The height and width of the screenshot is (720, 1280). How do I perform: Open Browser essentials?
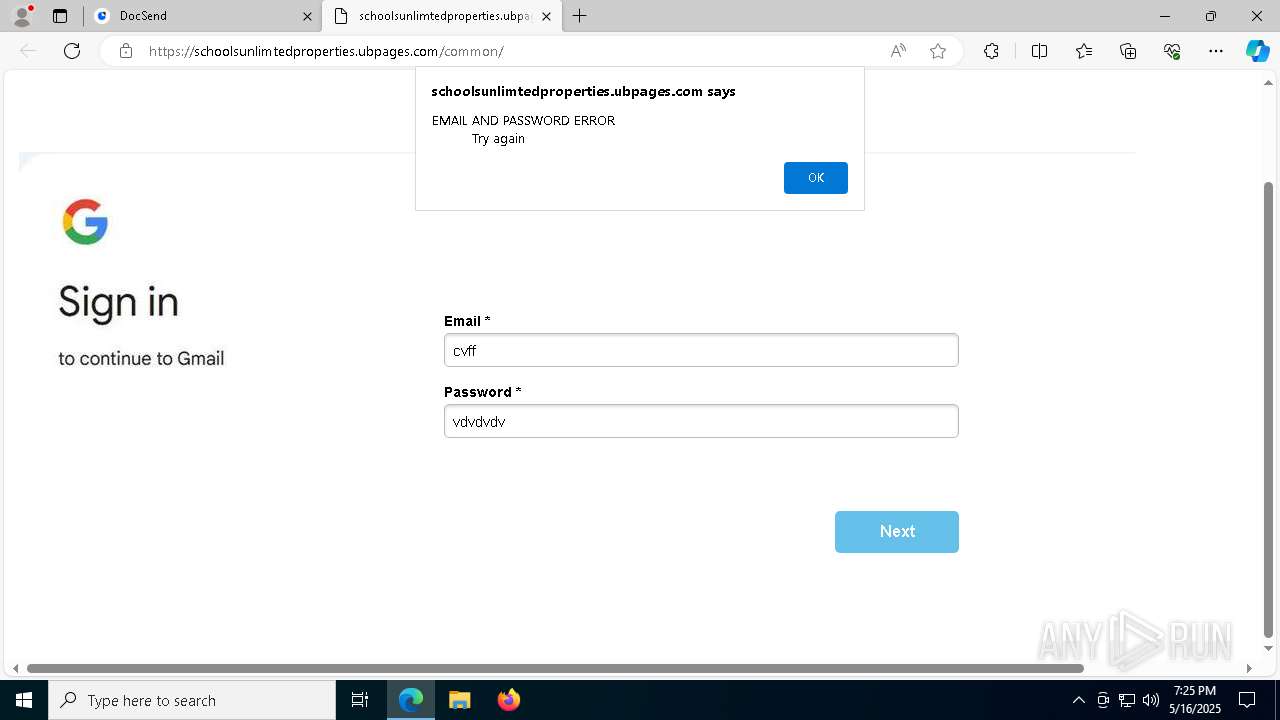point(1172,51)
